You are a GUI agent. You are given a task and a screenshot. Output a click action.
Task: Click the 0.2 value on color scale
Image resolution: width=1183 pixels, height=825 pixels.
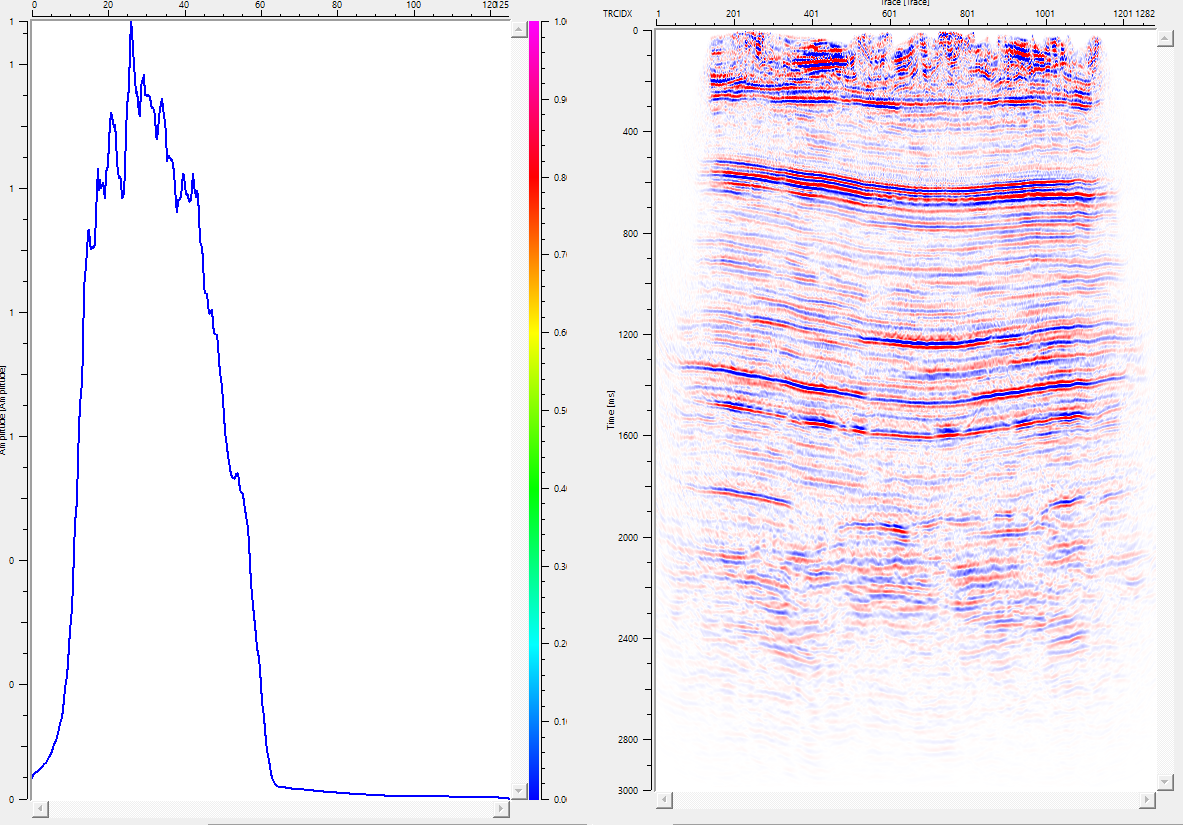tap(560, 644)
